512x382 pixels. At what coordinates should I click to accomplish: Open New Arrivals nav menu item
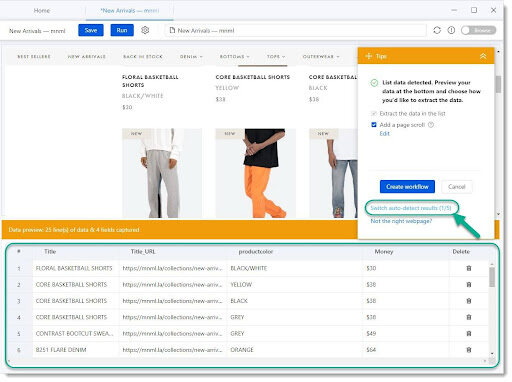tap(87, 57)
